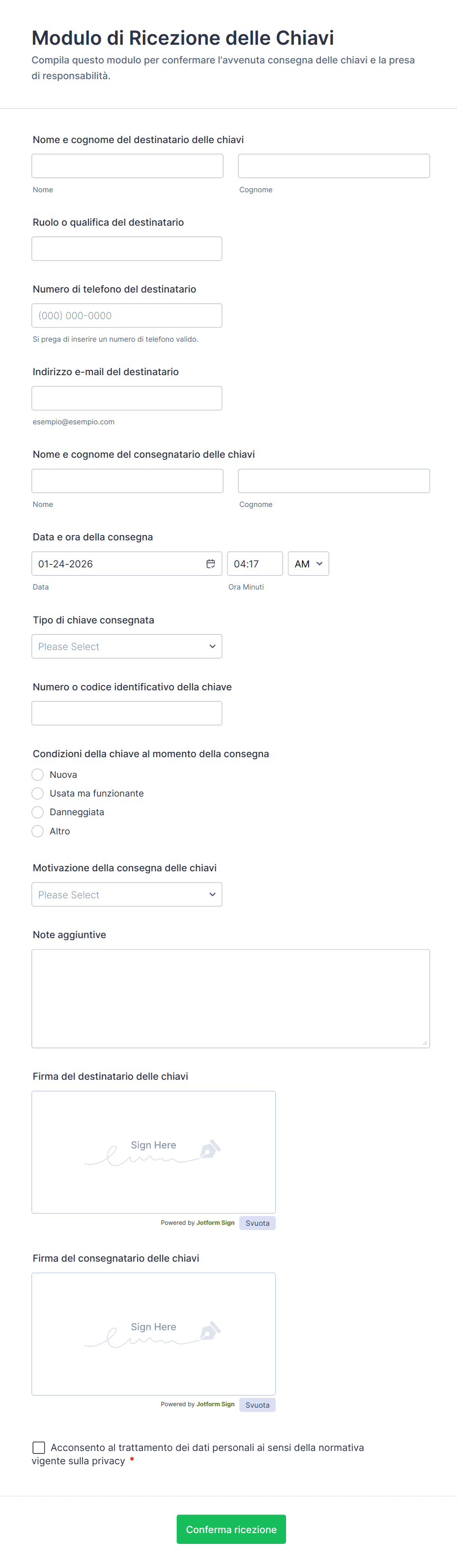Open the Tipo di chiave consegnata dropdown
The image size is (457, 1568).
[127, 647]
